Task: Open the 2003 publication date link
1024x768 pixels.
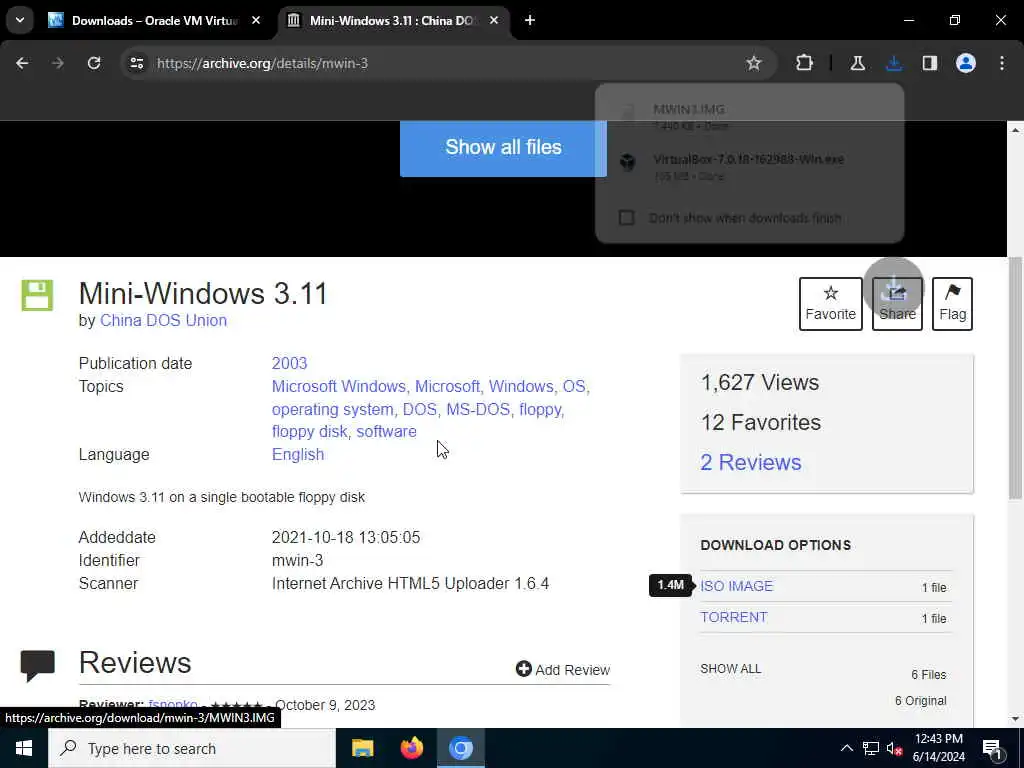Action: 289,363
